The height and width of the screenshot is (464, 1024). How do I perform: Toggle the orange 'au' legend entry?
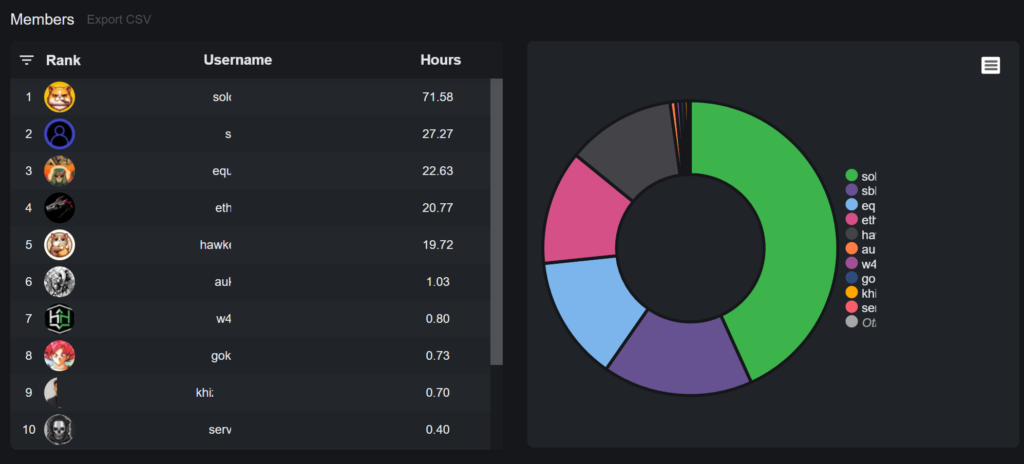pyautogui.click(x=861, y=249)
